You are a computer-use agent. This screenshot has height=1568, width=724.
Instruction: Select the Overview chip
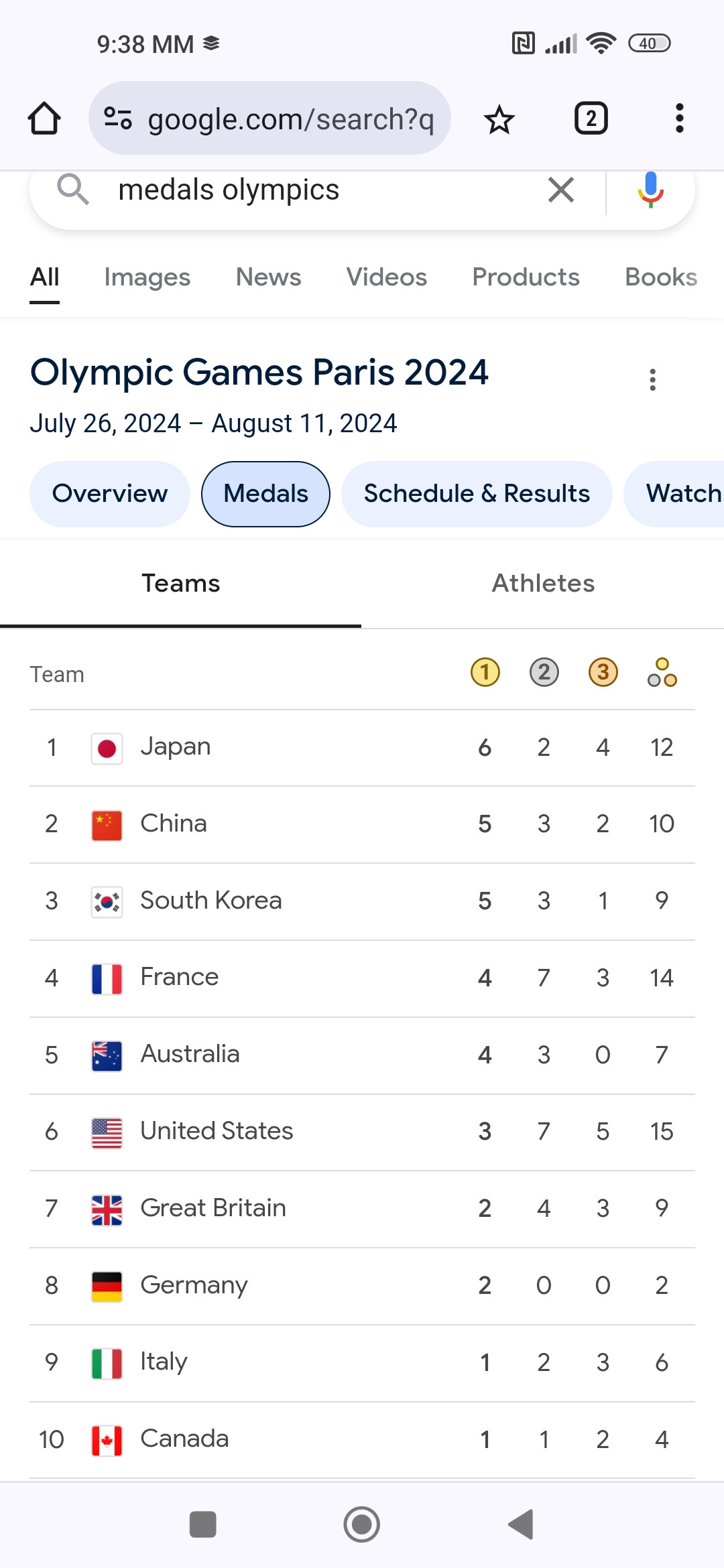point(110,494)
